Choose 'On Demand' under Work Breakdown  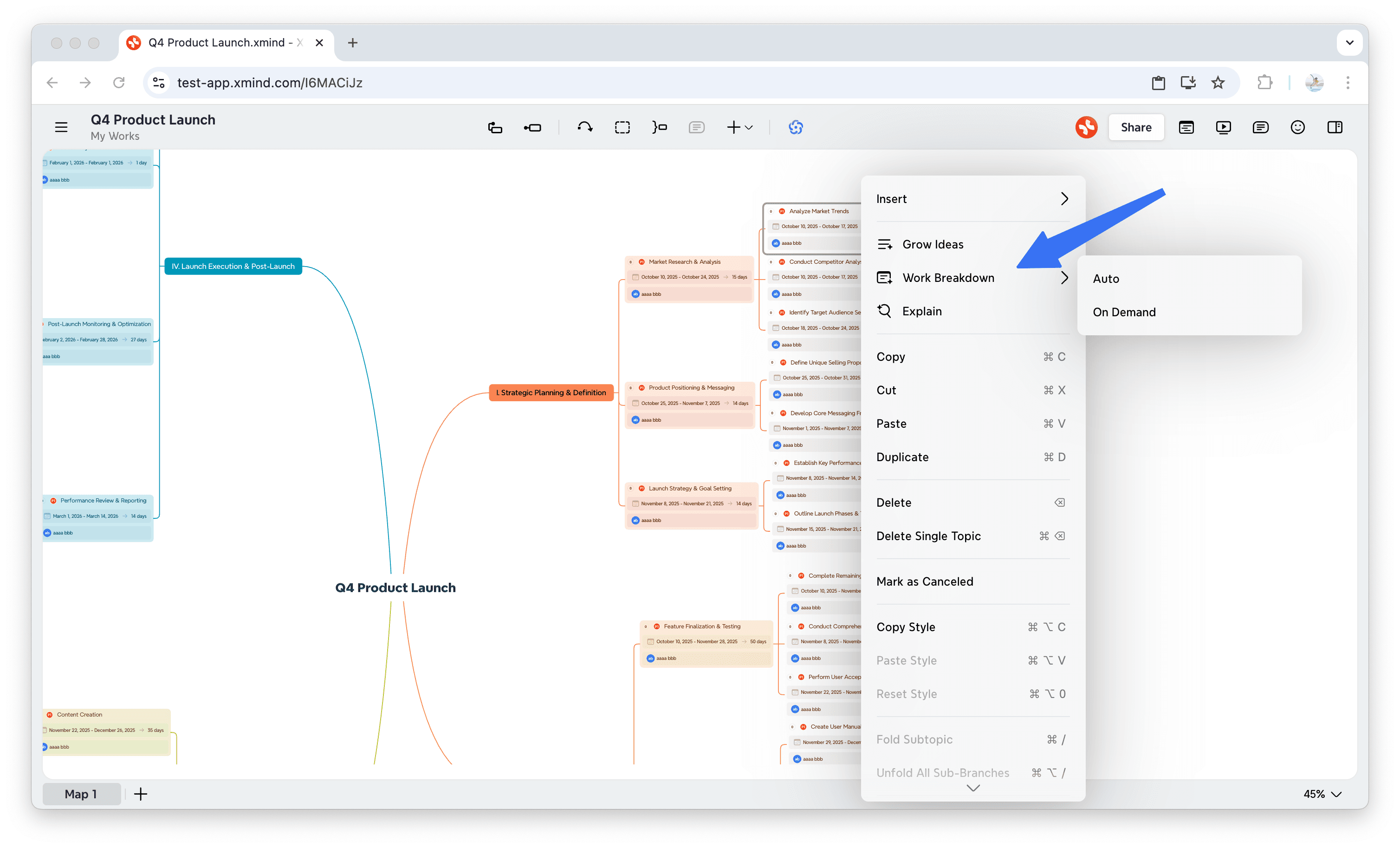(1124, 312)
